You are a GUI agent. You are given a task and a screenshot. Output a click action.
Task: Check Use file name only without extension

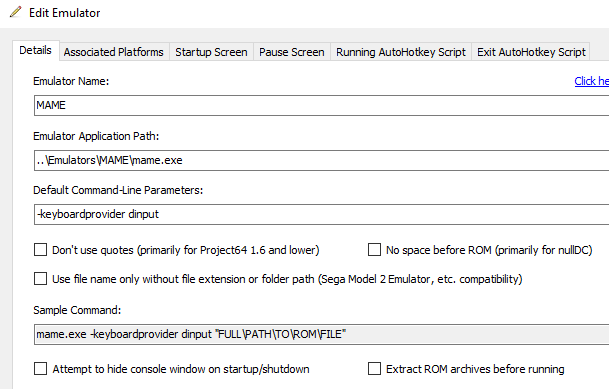(40, 279)
